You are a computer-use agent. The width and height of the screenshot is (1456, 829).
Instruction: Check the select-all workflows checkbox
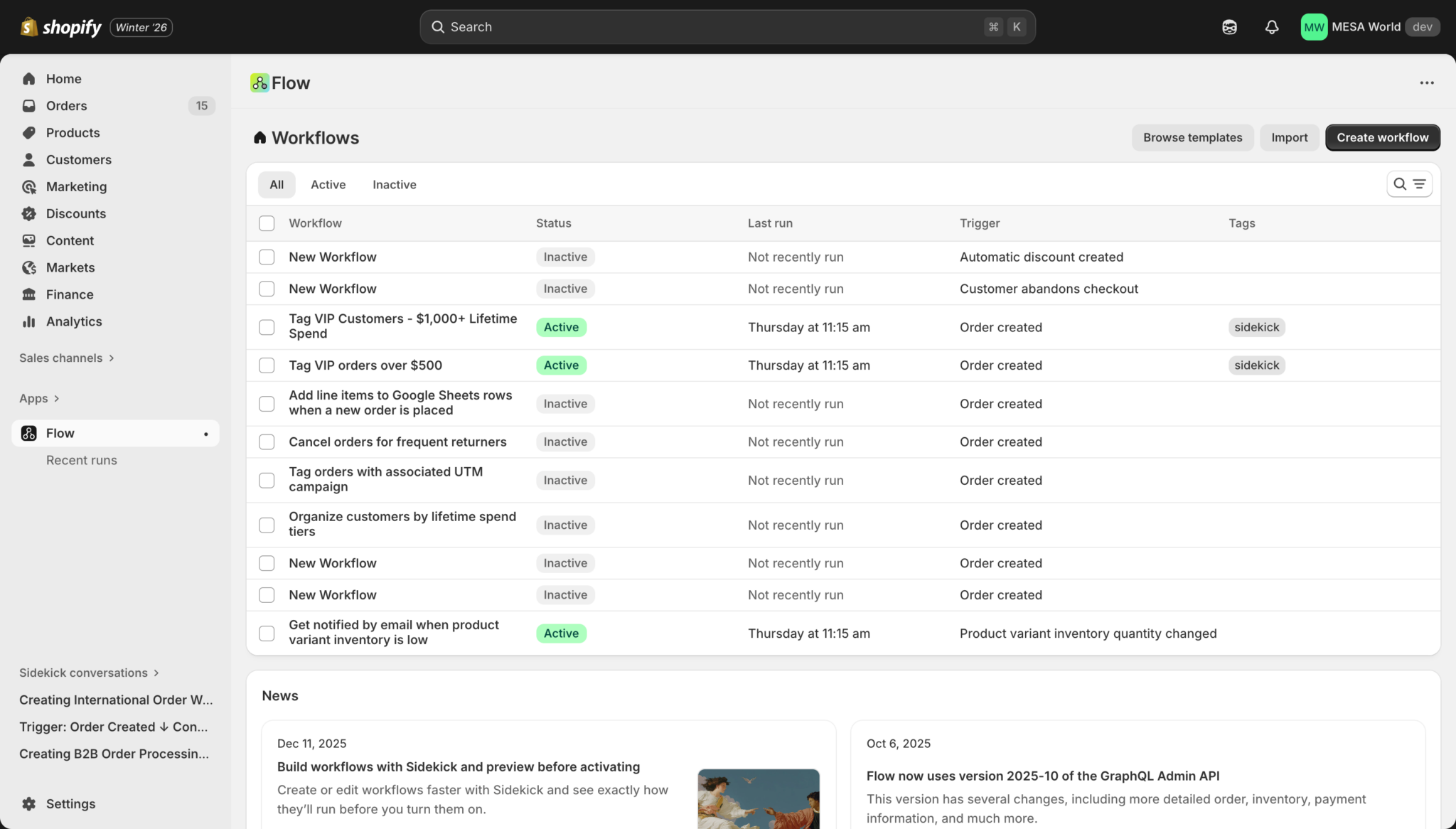pyautogui.click(x=267, y=223)
